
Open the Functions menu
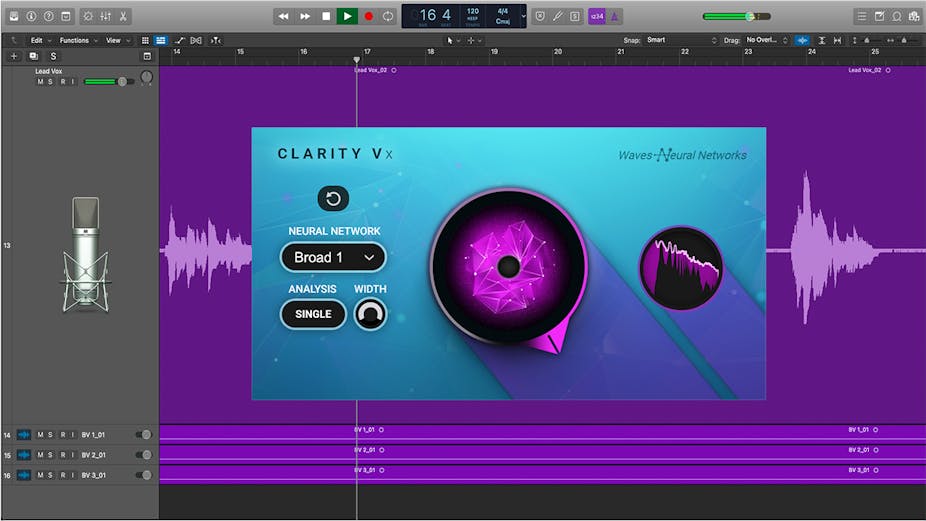(78, 40)
